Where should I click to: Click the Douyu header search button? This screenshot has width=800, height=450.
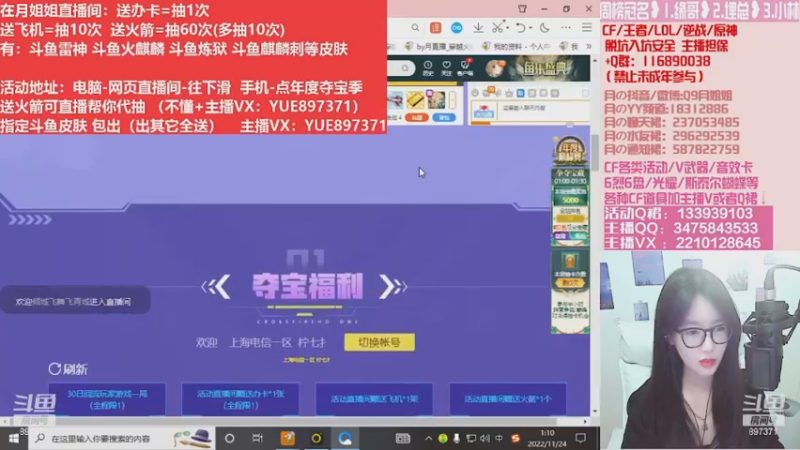click(x=405, y=68)
